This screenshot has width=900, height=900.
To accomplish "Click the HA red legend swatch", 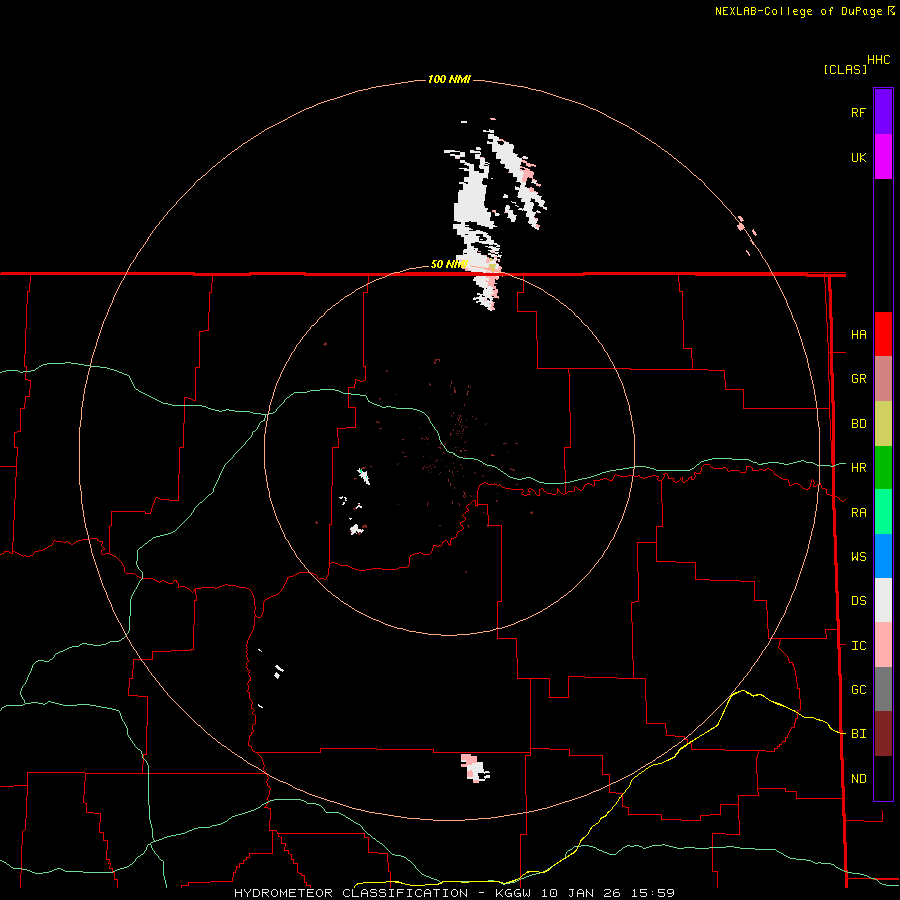I will [883, 334].
